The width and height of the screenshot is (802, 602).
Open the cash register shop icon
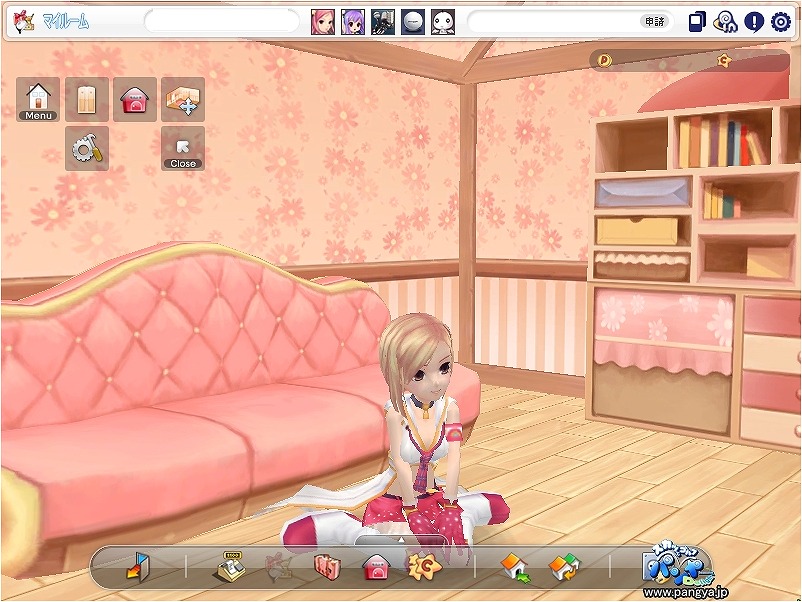(x=229, y=567)
